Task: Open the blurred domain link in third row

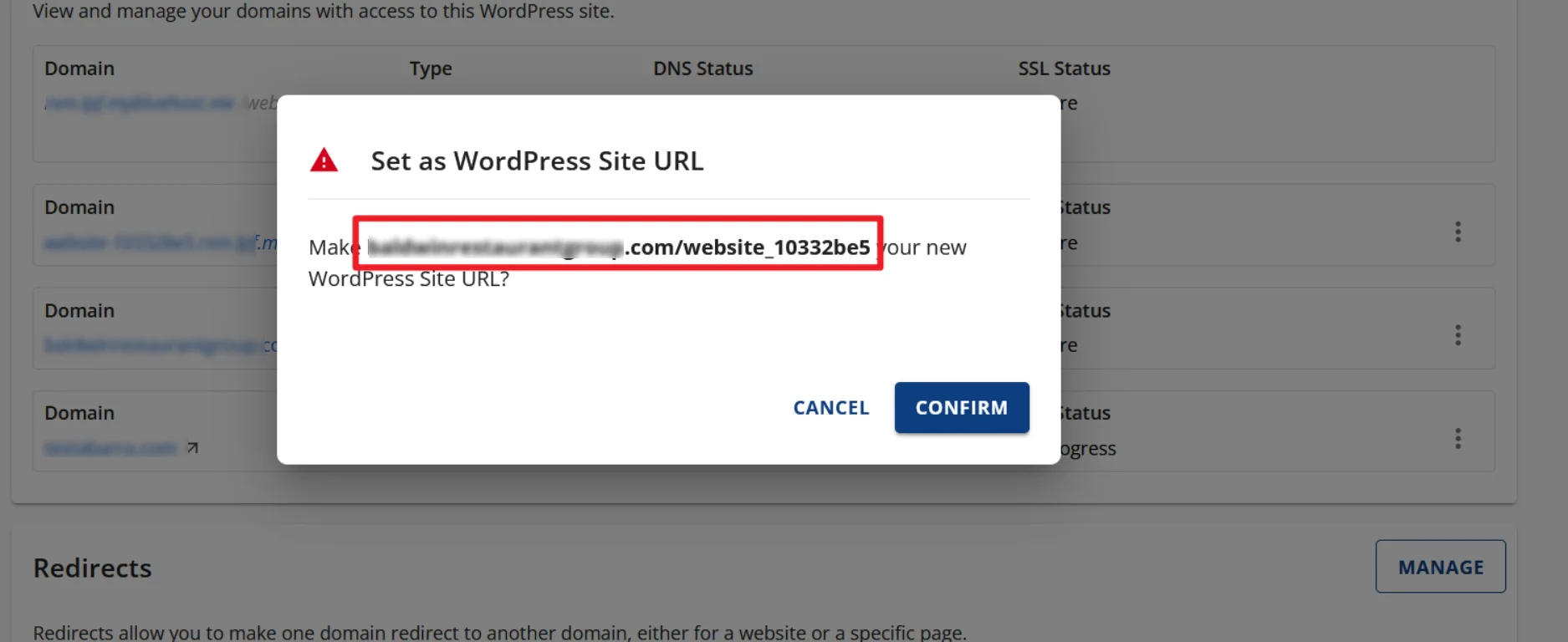Action: click(155, 345)
